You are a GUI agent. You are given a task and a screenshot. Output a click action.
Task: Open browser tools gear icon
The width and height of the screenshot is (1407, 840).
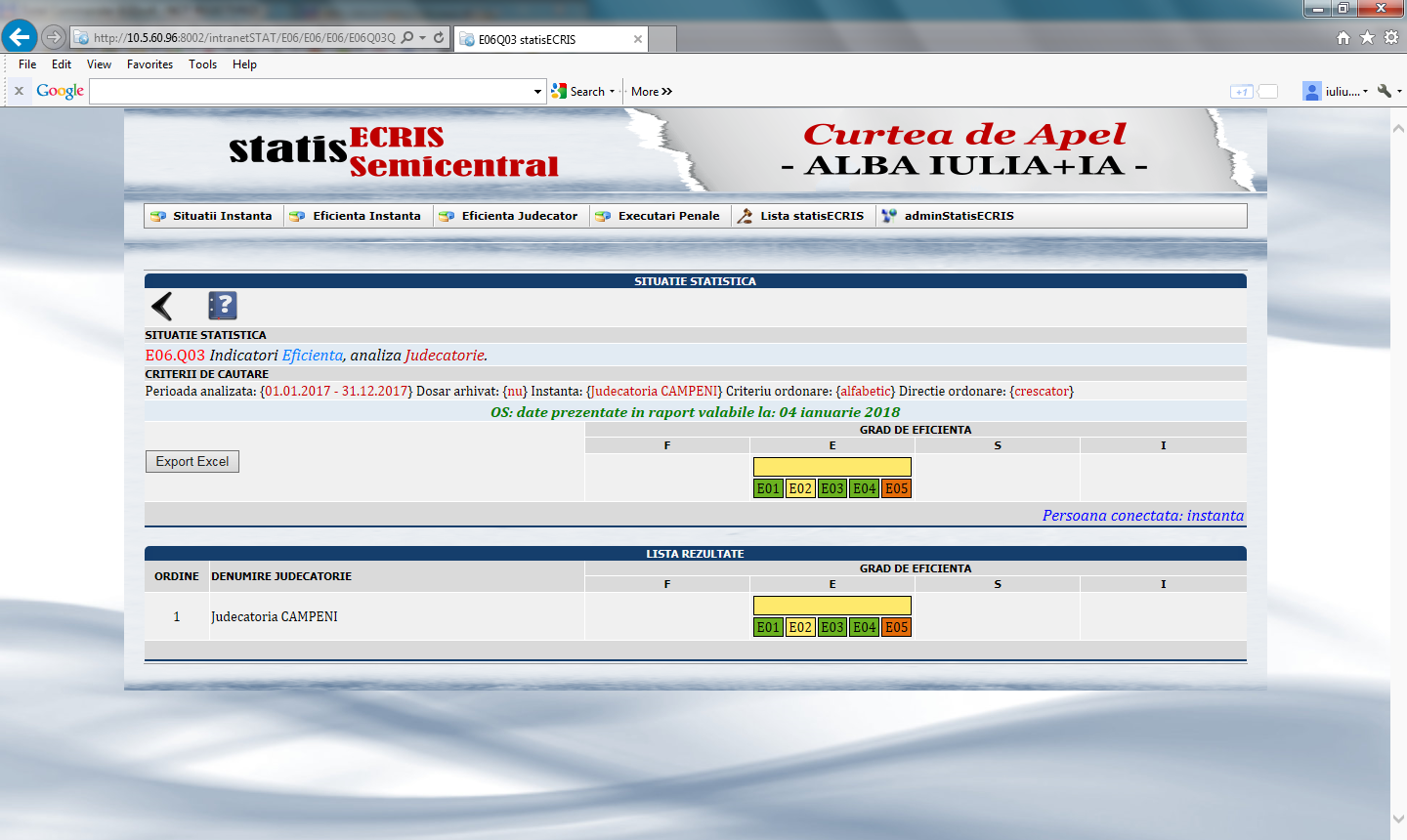[x=1391, y=37]
